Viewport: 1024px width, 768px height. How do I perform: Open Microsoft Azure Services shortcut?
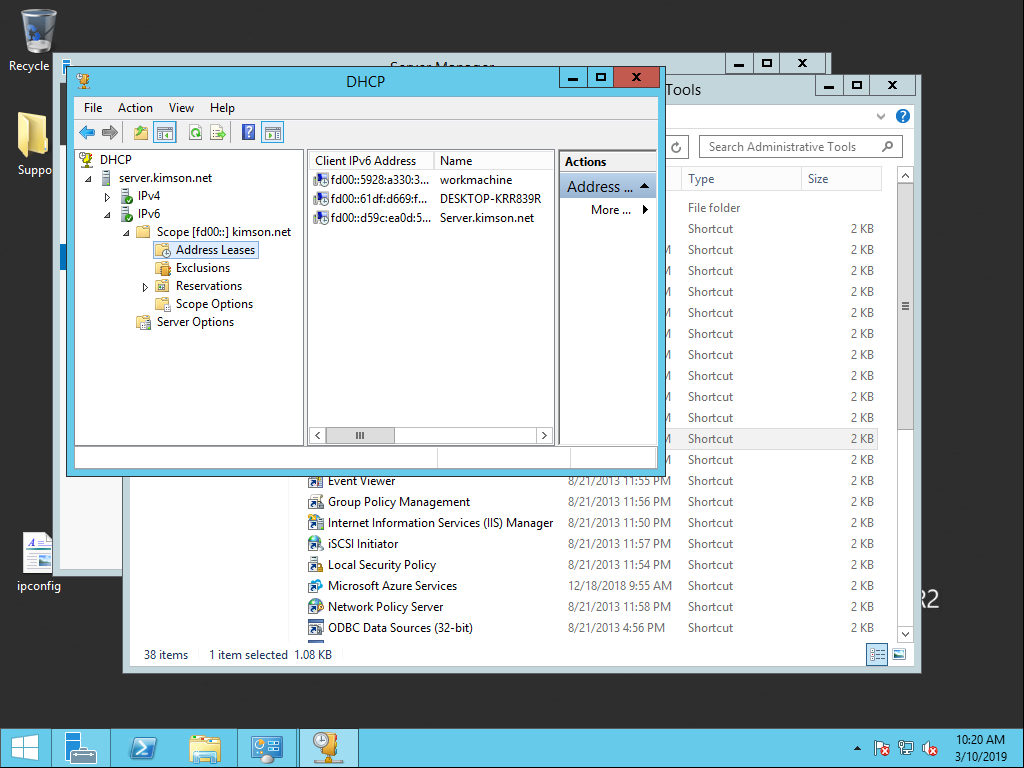pyautogui.click(x=392, y=586)
